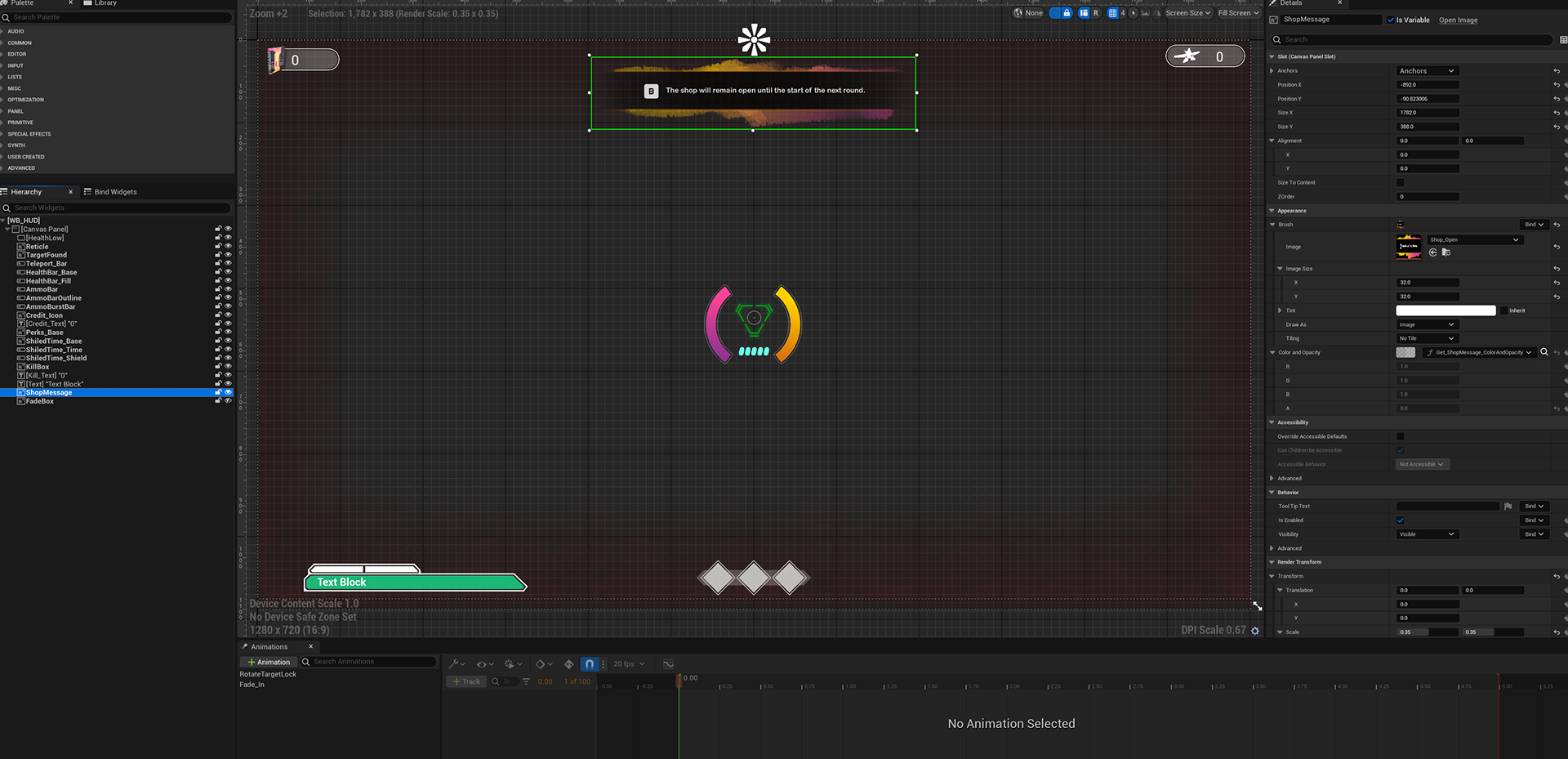Open the Details panel property matrix icon
The width and height of the screenshot is (1568, 759).
[1563, 39]
